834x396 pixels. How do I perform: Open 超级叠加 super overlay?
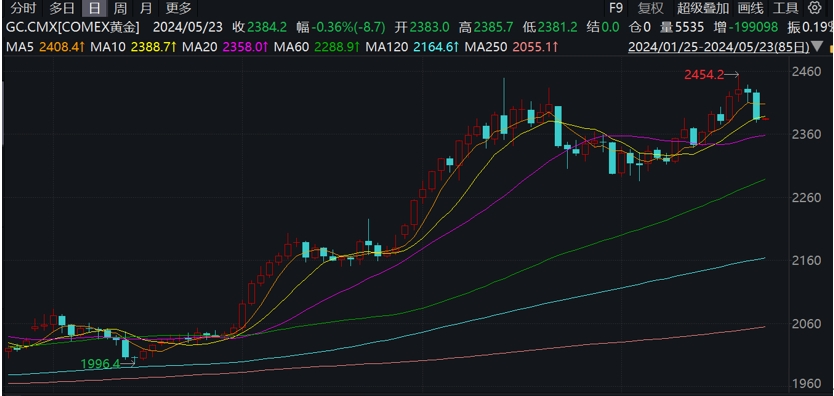coord(703,8)
